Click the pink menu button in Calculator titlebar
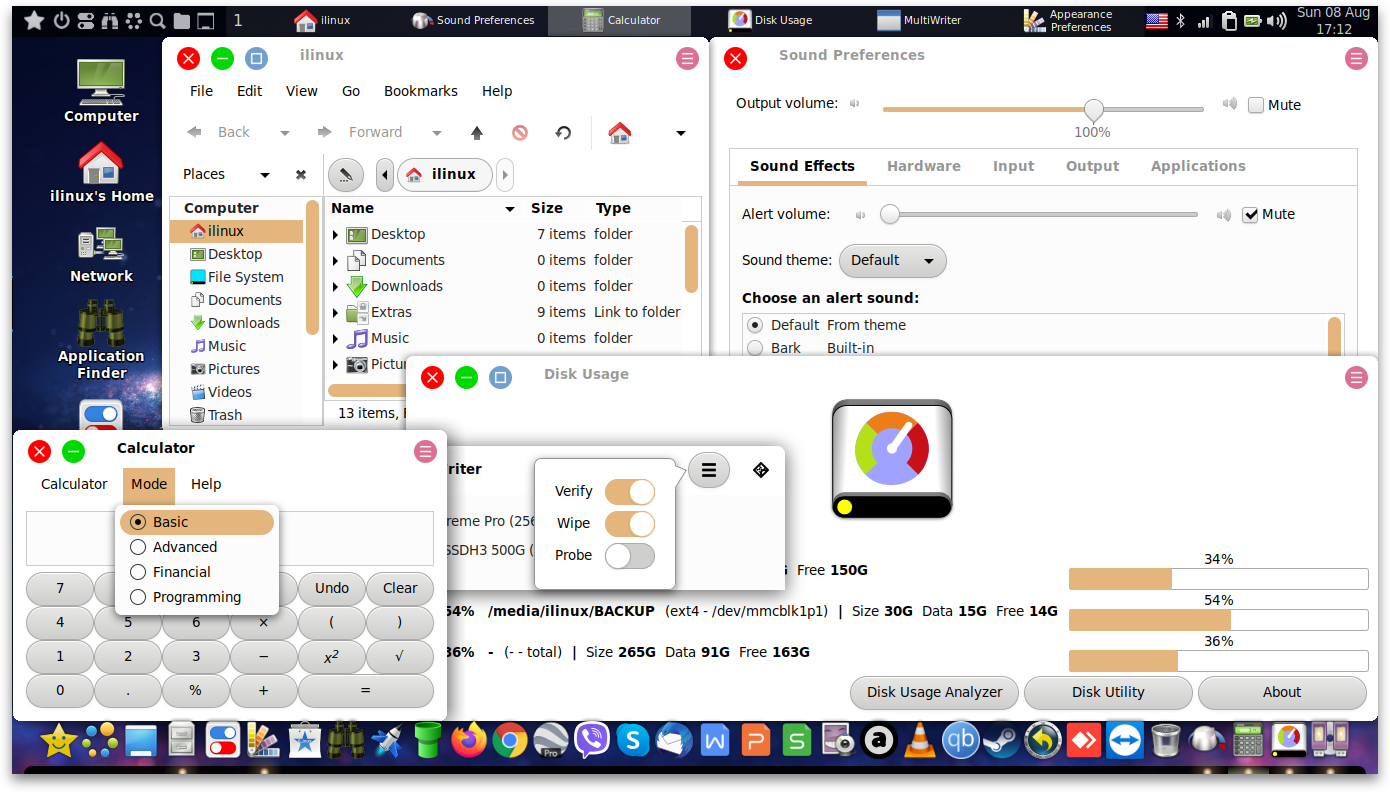Viewport: 1390px width, 792px height. pos(425,452)
